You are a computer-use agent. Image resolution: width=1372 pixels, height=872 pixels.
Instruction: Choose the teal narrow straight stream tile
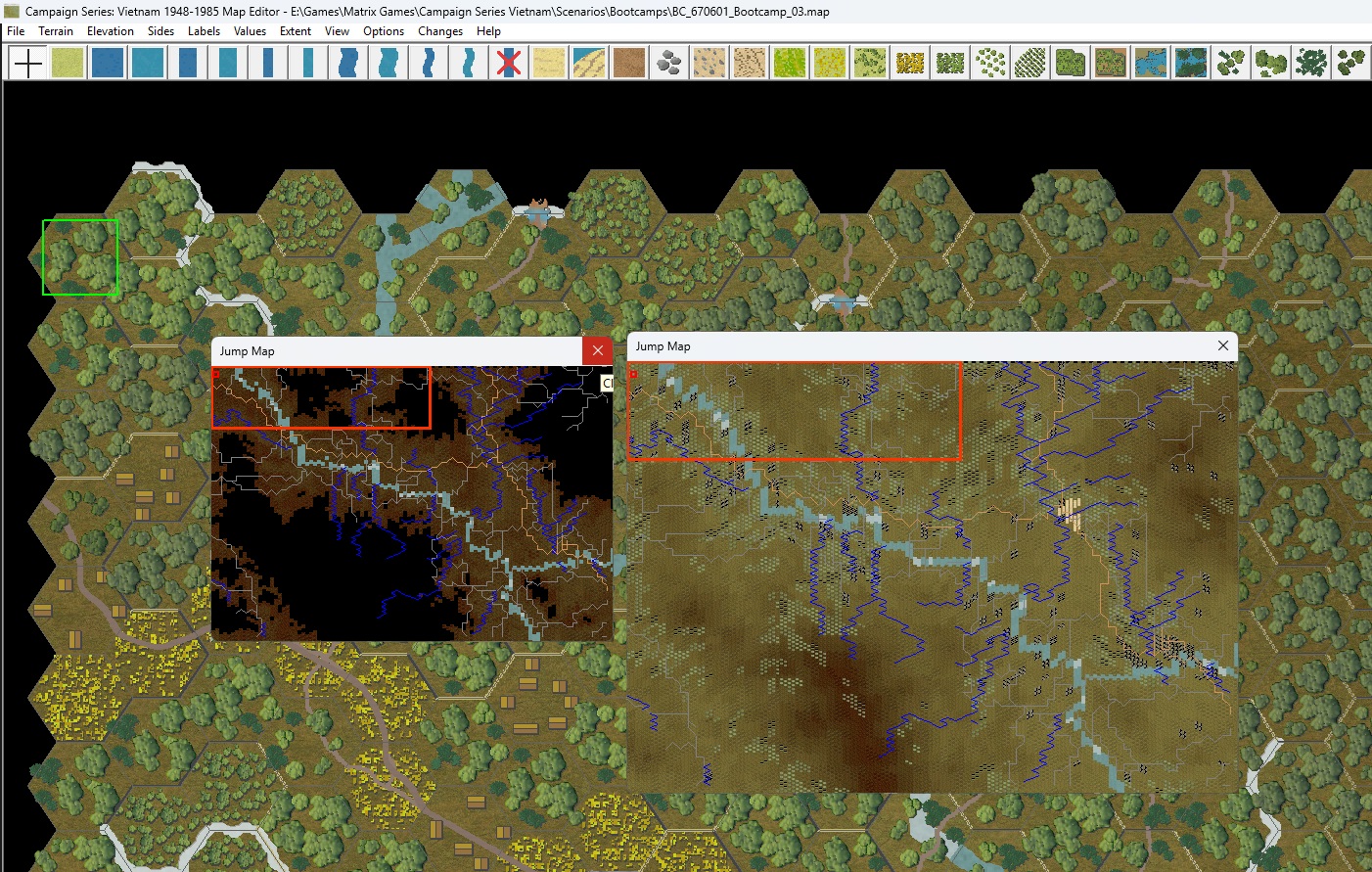pos(308,63)
